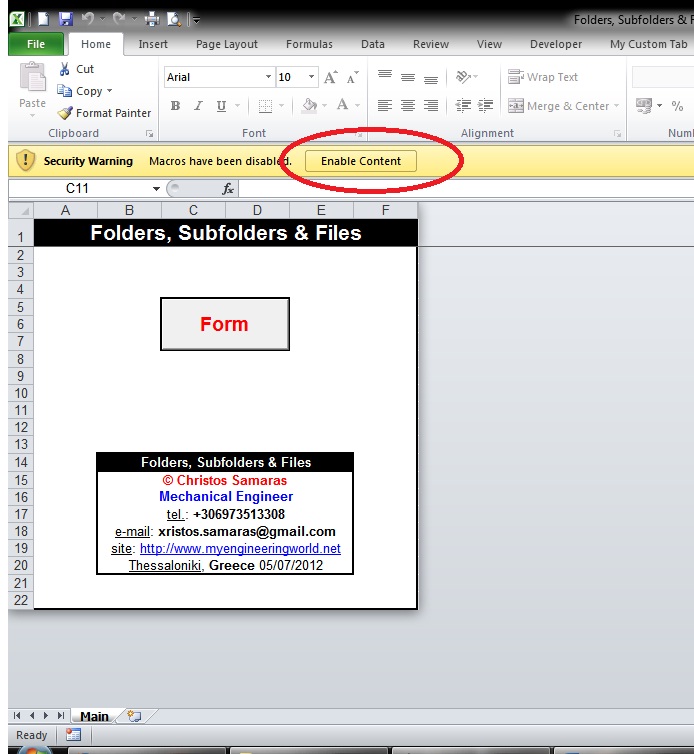Screen dimensions: 694x754
Task: Expand the Clipboard dialog launcher
Action: point(150,134)
